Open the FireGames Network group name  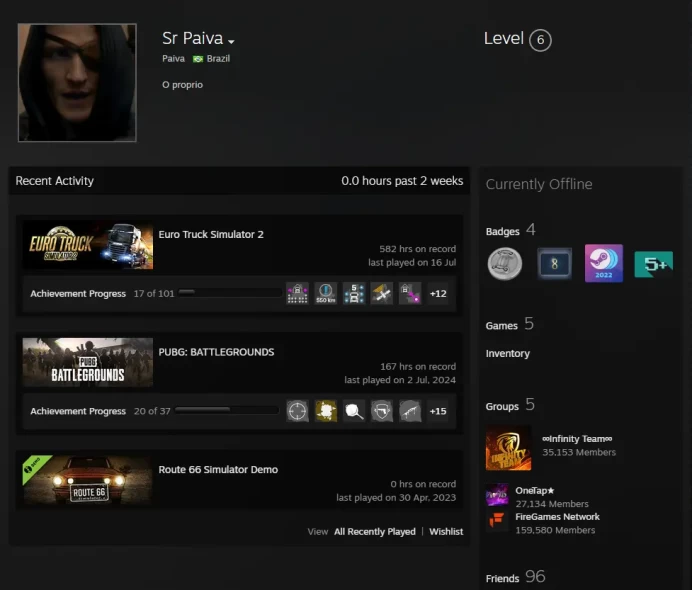[x=557, y=517]
